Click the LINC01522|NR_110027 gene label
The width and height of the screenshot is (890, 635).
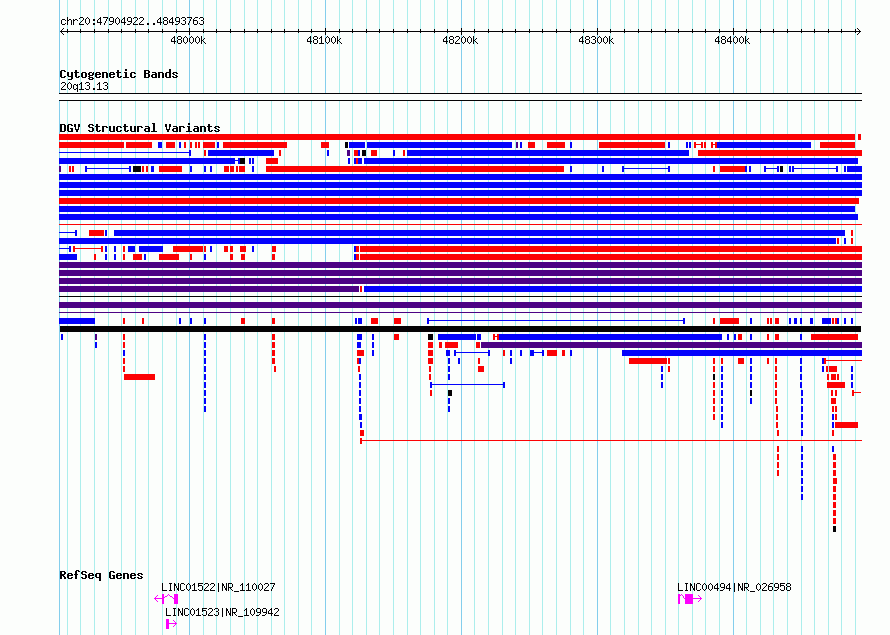click(x=218, y=587)
